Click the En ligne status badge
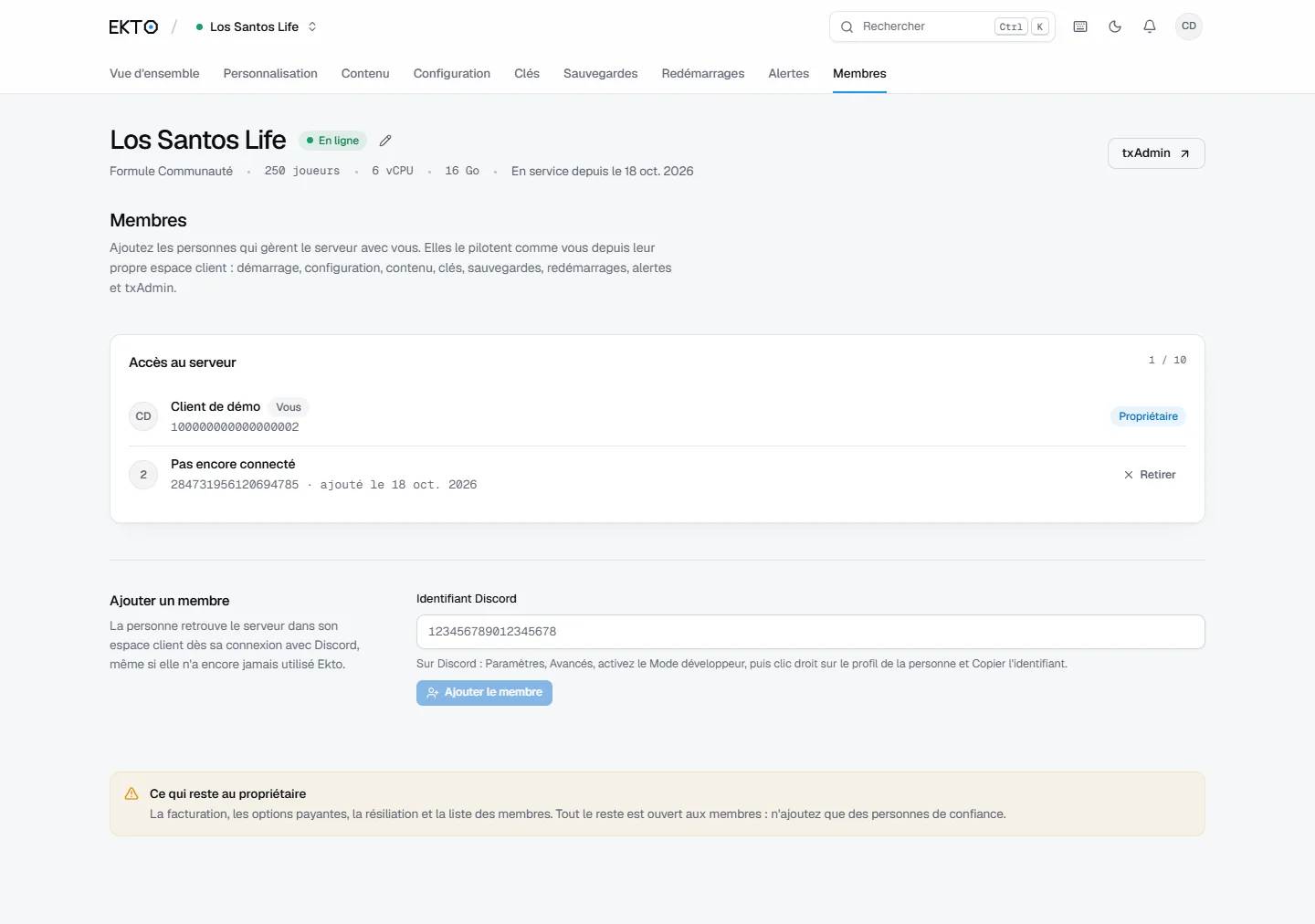This screenshot has height=924, width=1315. 333,141
